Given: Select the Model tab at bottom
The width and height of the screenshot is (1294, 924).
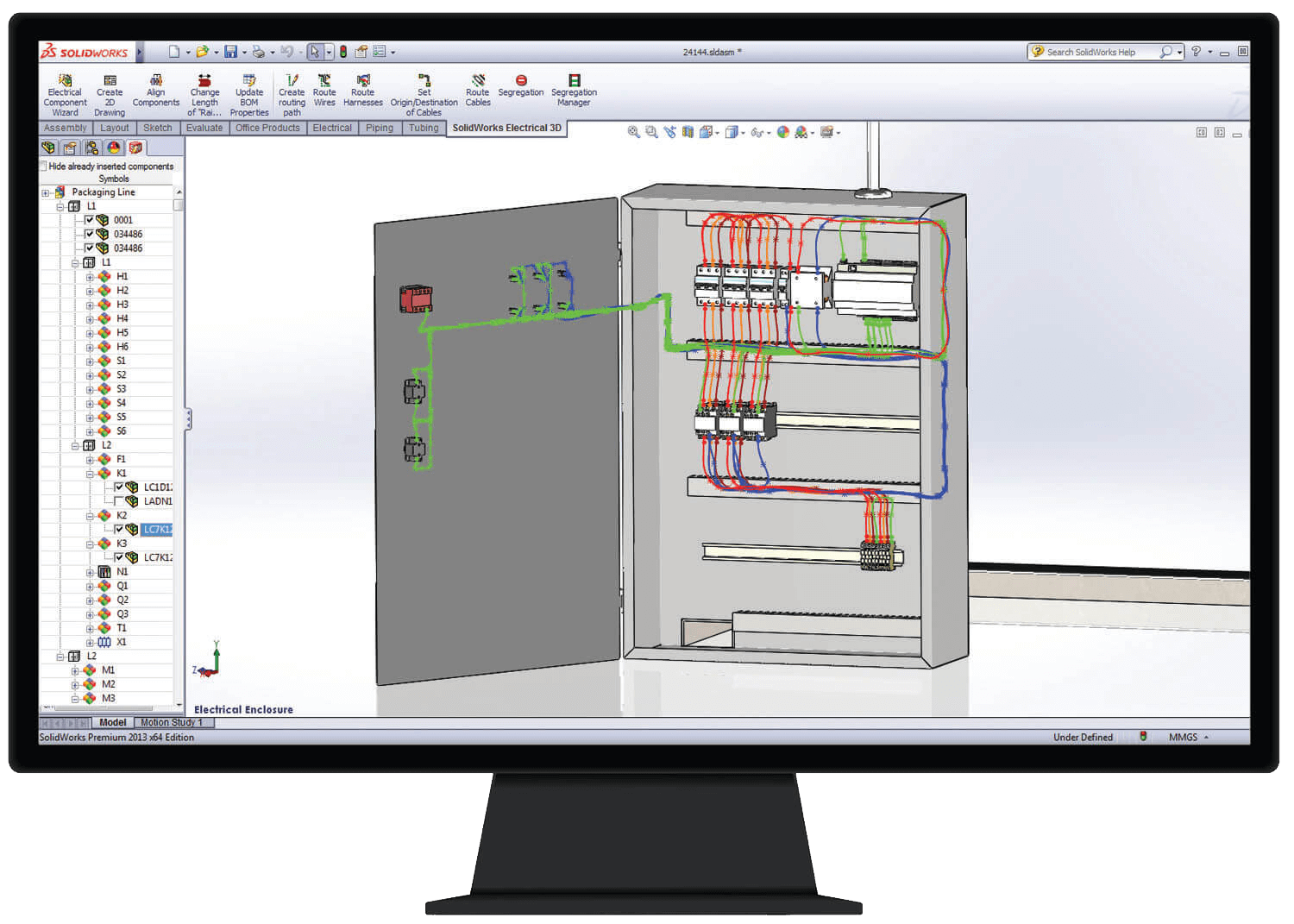Looking at the screenshot, I should click(113, 722).
